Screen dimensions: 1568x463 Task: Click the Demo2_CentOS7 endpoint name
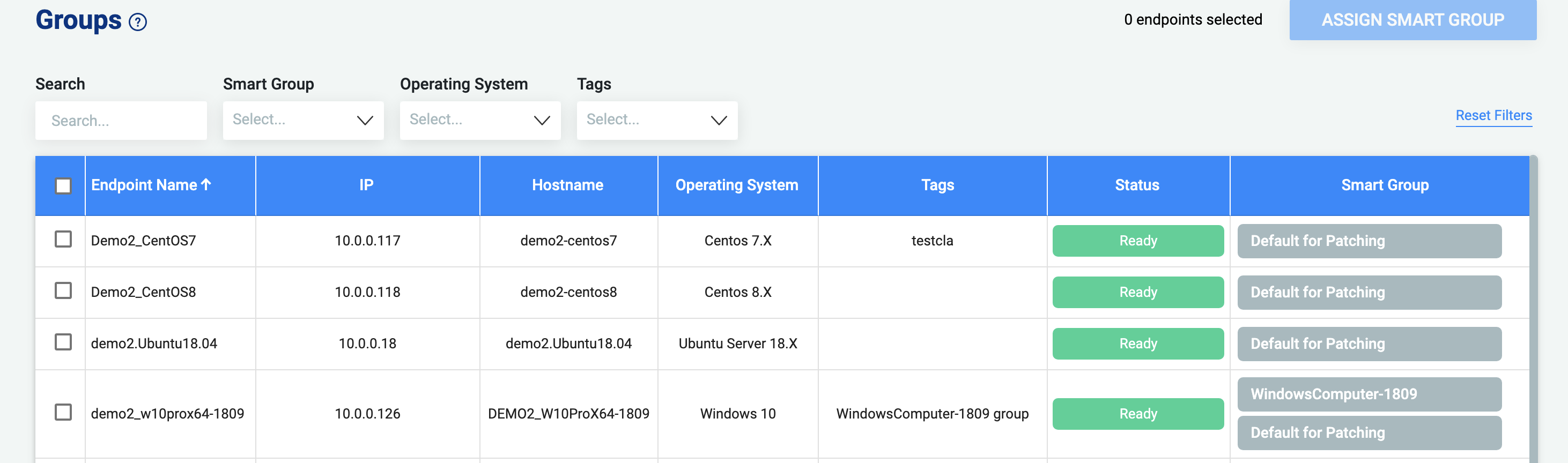pos(144,241)
